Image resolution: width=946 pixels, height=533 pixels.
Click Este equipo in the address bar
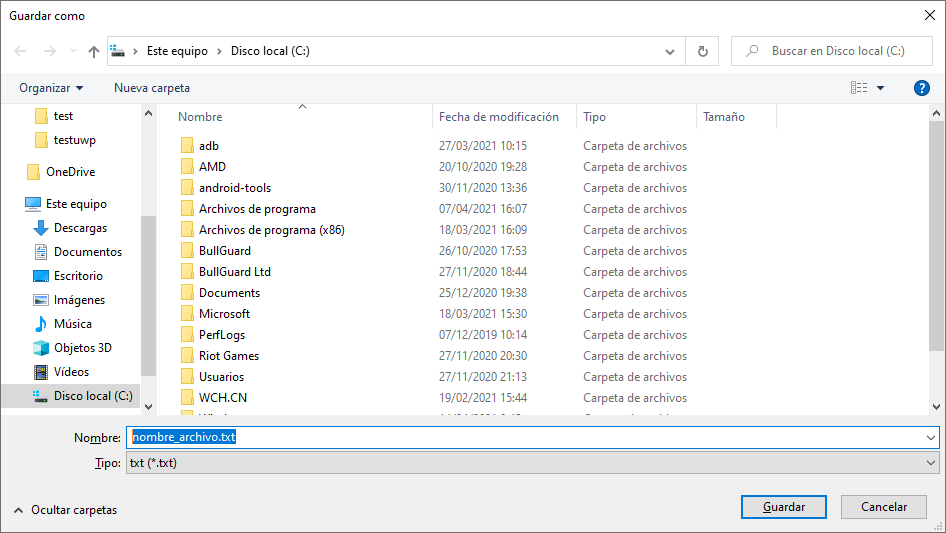pyautogui.click(x=177, y=51)
